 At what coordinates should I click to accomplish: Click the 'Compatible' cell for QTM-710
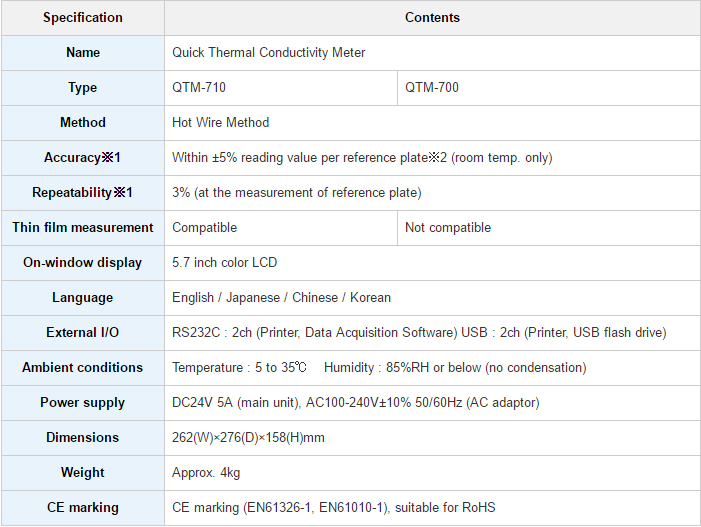[281, 228]
